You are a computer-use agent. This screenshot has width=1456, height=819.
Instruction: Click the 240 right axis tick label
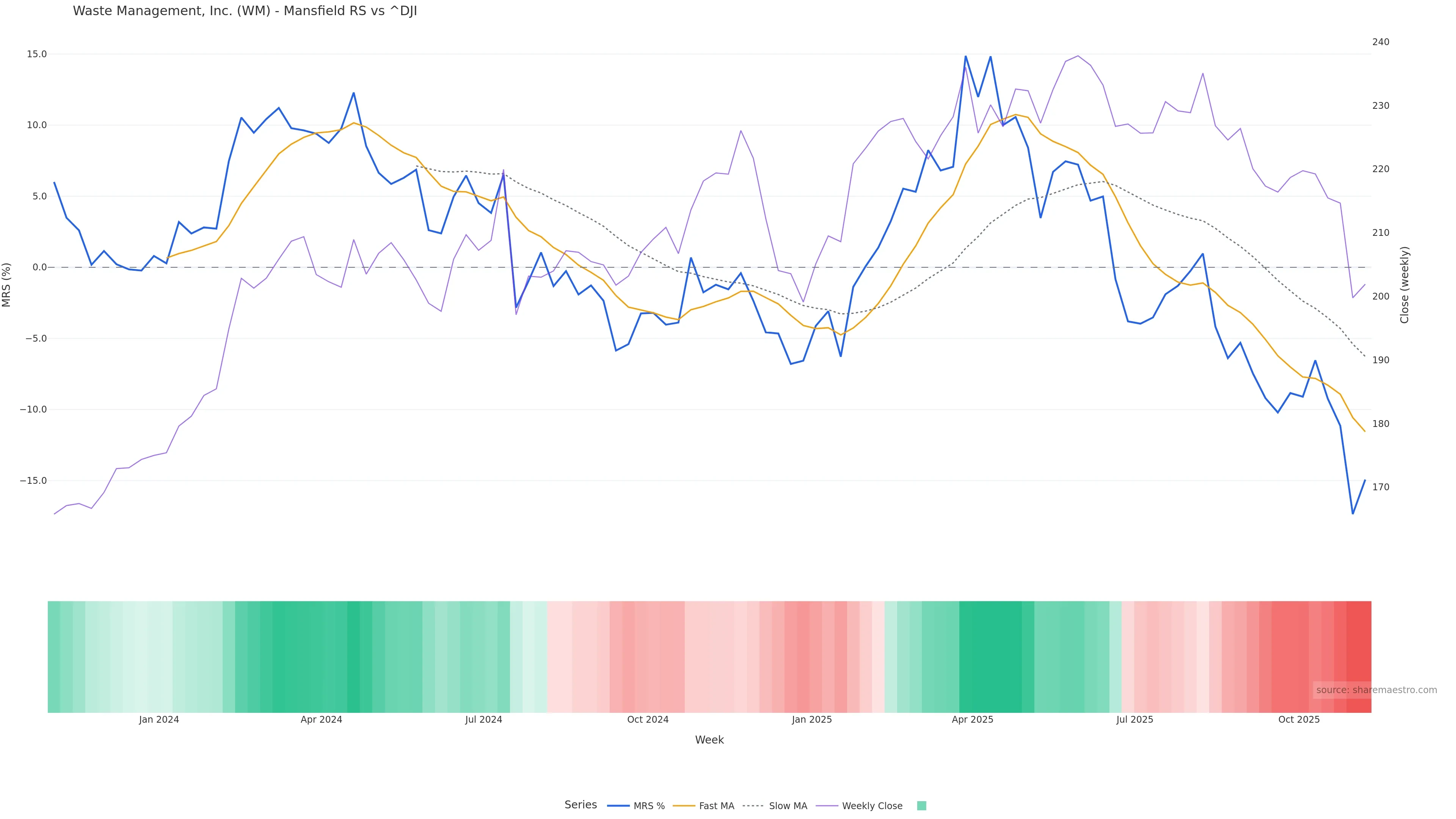click(1380, 42)
